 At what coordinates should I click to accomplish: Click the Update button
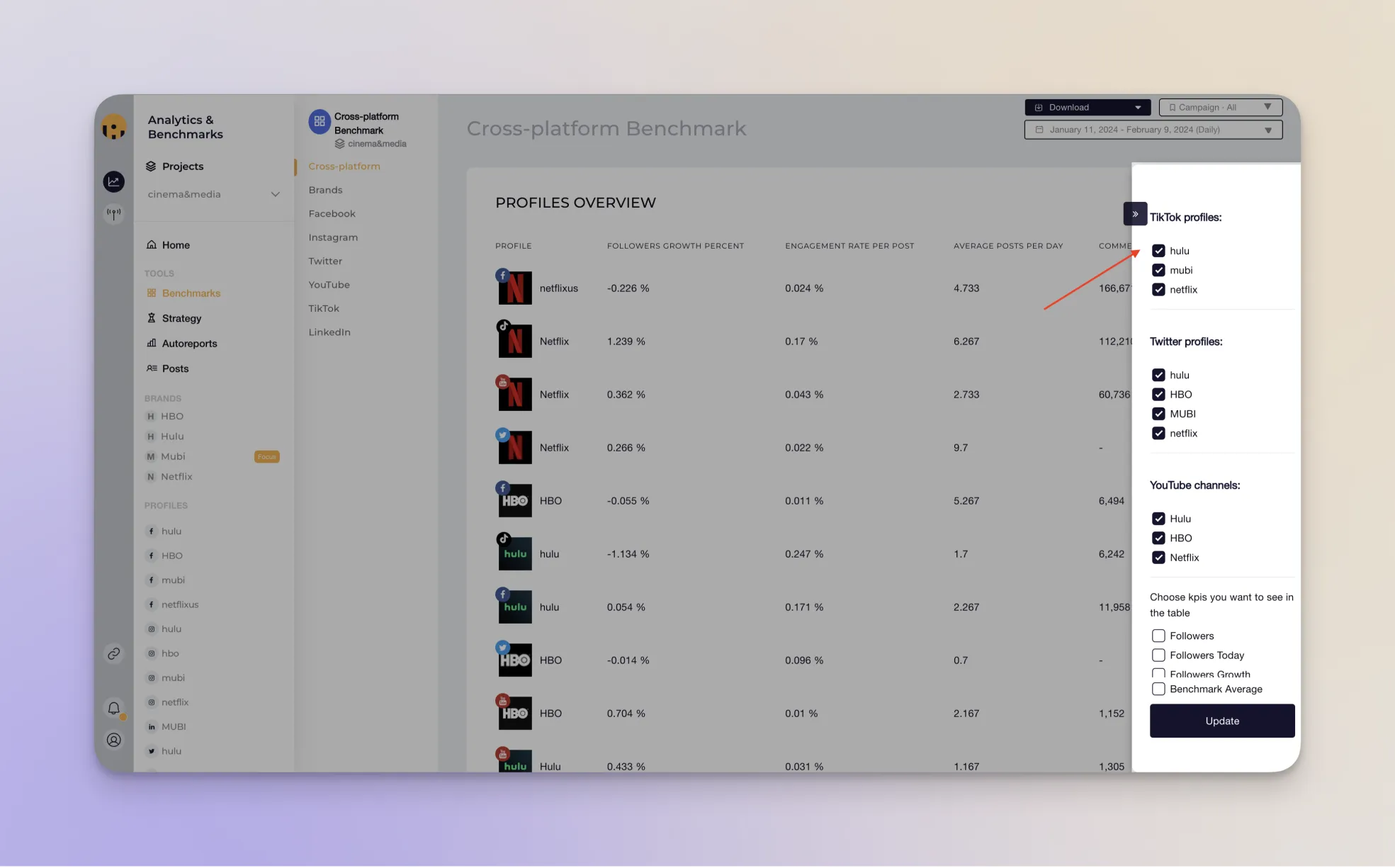[x=1222, y=721]
